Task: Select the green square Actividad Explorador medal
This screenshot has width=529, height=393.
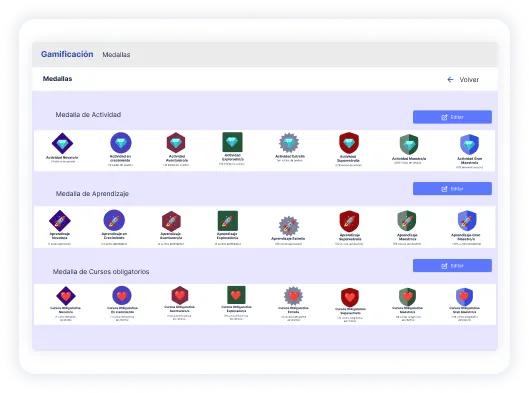Action: [232, 142]
